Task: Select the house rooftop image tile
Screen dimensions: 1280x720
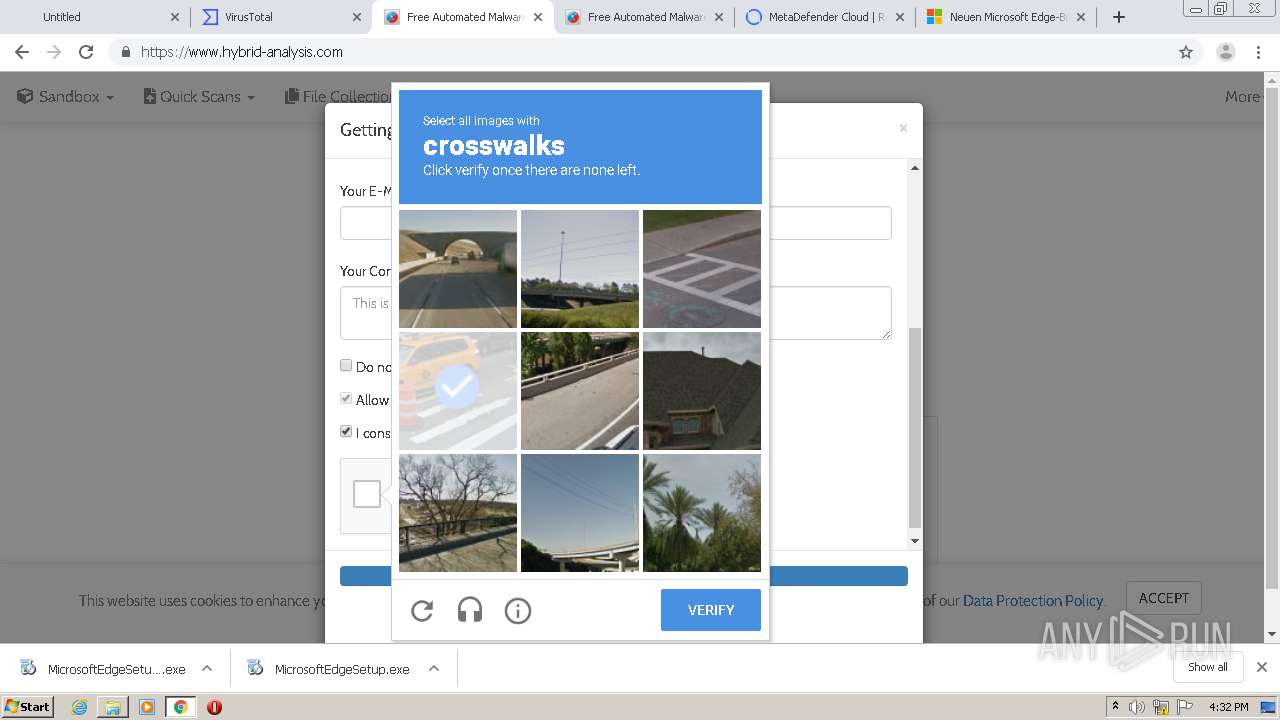Action: point(702,391)
